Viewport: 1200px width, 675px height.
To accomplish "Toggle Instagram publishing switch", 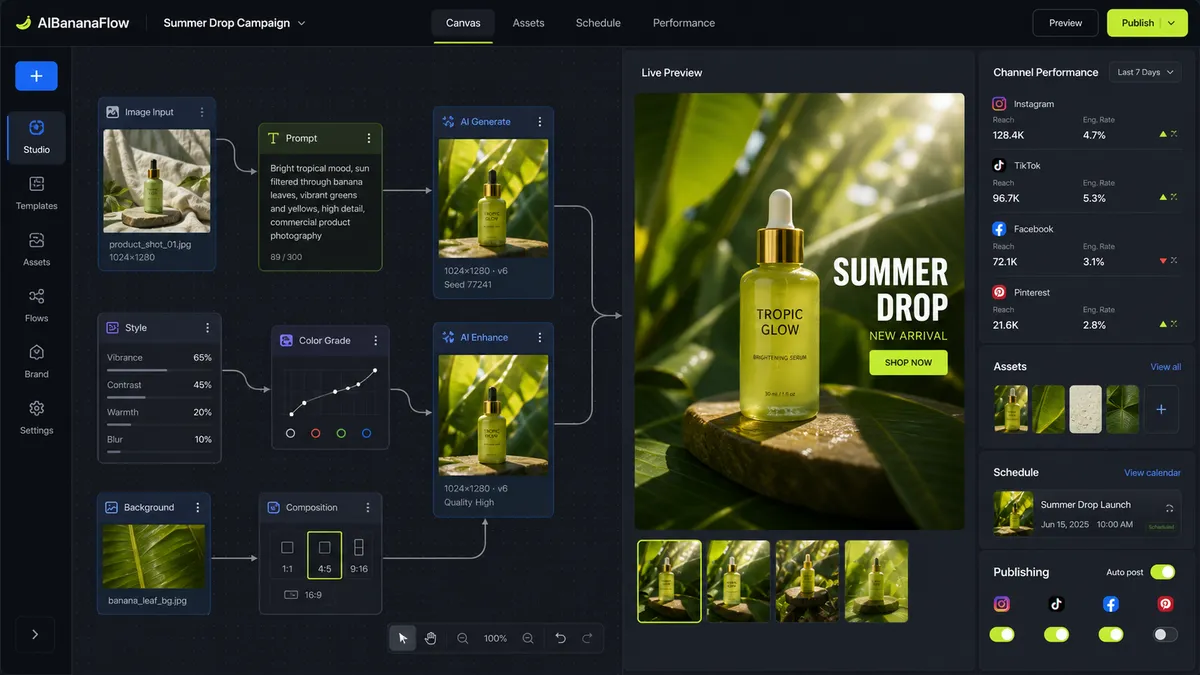I will (1002, 634).
